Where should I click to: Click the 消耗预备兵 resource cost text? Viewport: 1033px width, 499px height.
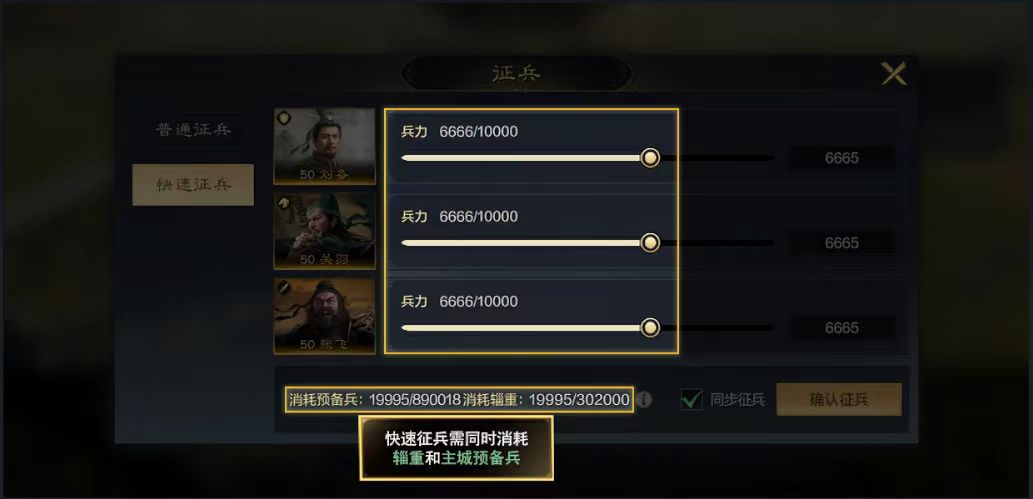tap(375, 399)
